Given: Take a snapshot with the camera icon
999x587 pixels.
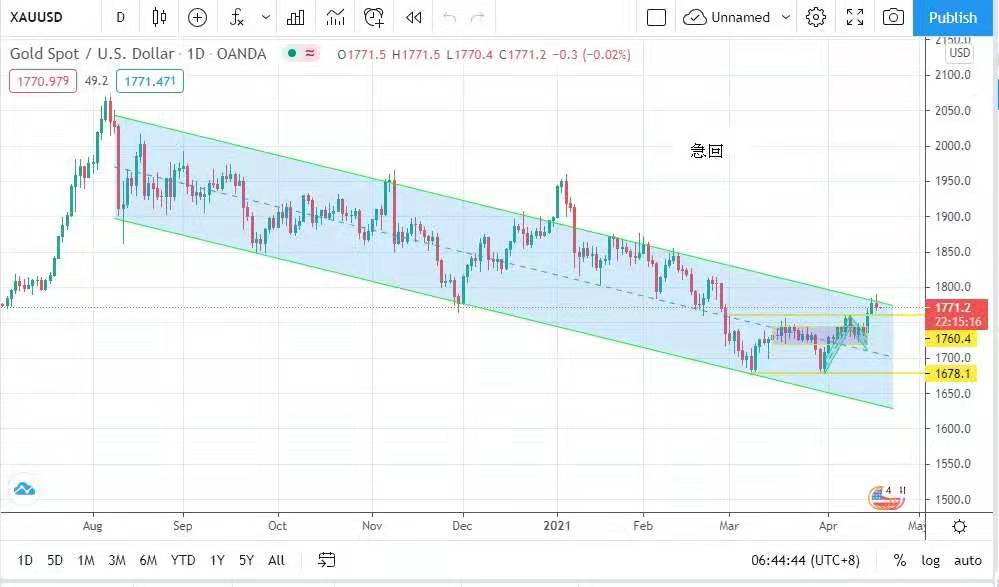Looking at the screenshot, I should [x=893, y=17].
